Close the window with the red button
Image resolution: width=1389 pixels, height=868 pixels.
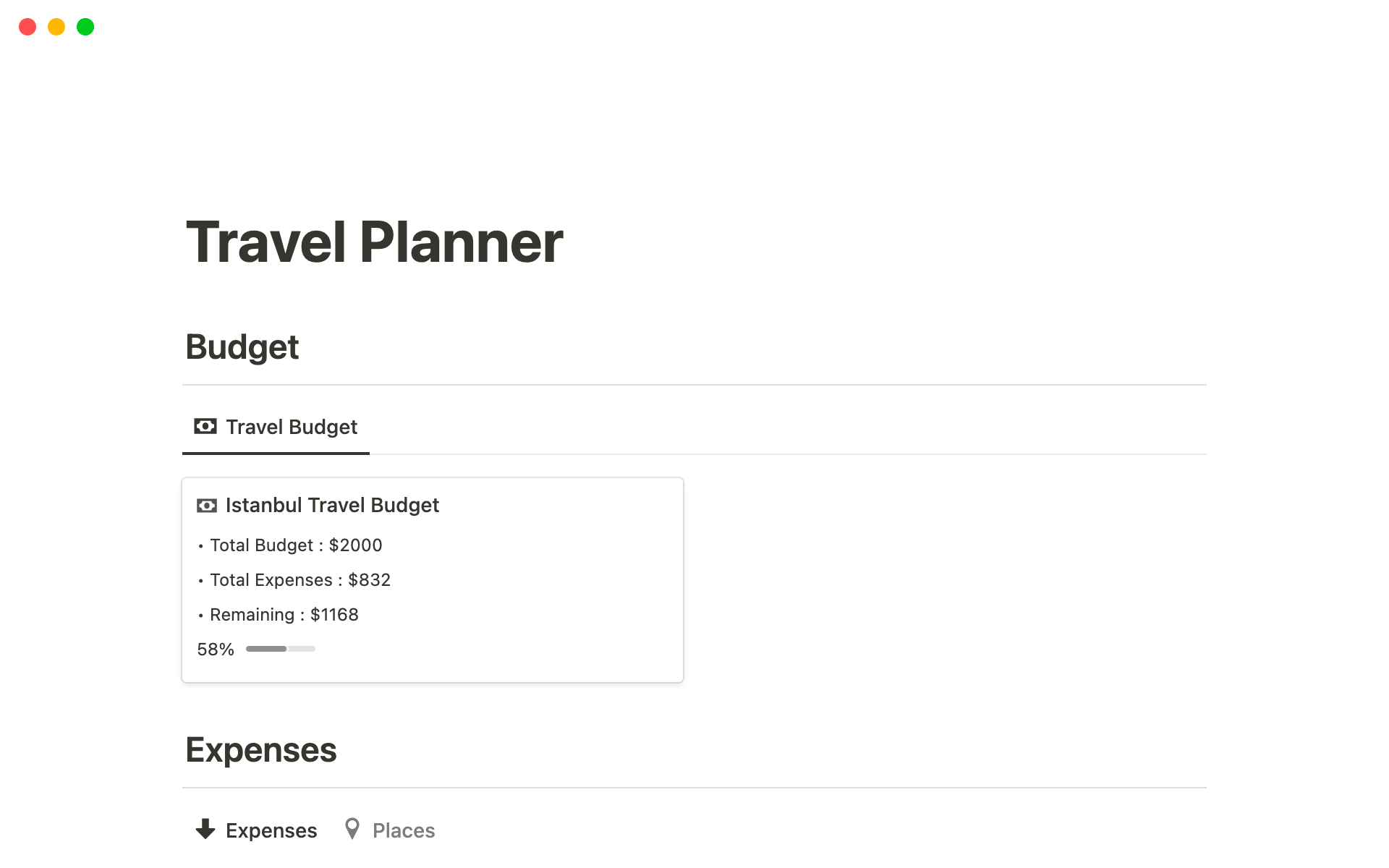(27, 27)
